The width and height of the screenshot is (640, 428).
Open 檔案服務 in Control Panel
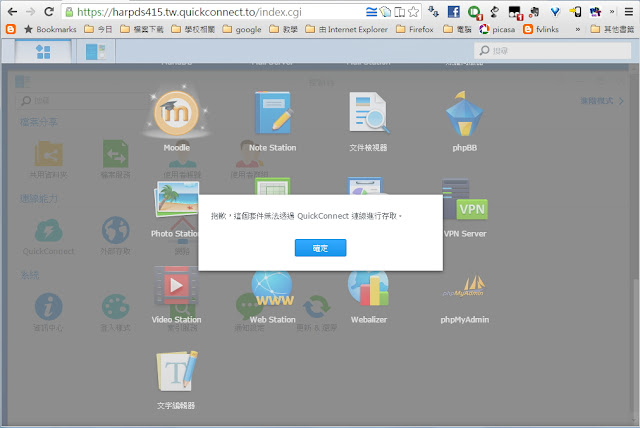click(x=116, y=160)
